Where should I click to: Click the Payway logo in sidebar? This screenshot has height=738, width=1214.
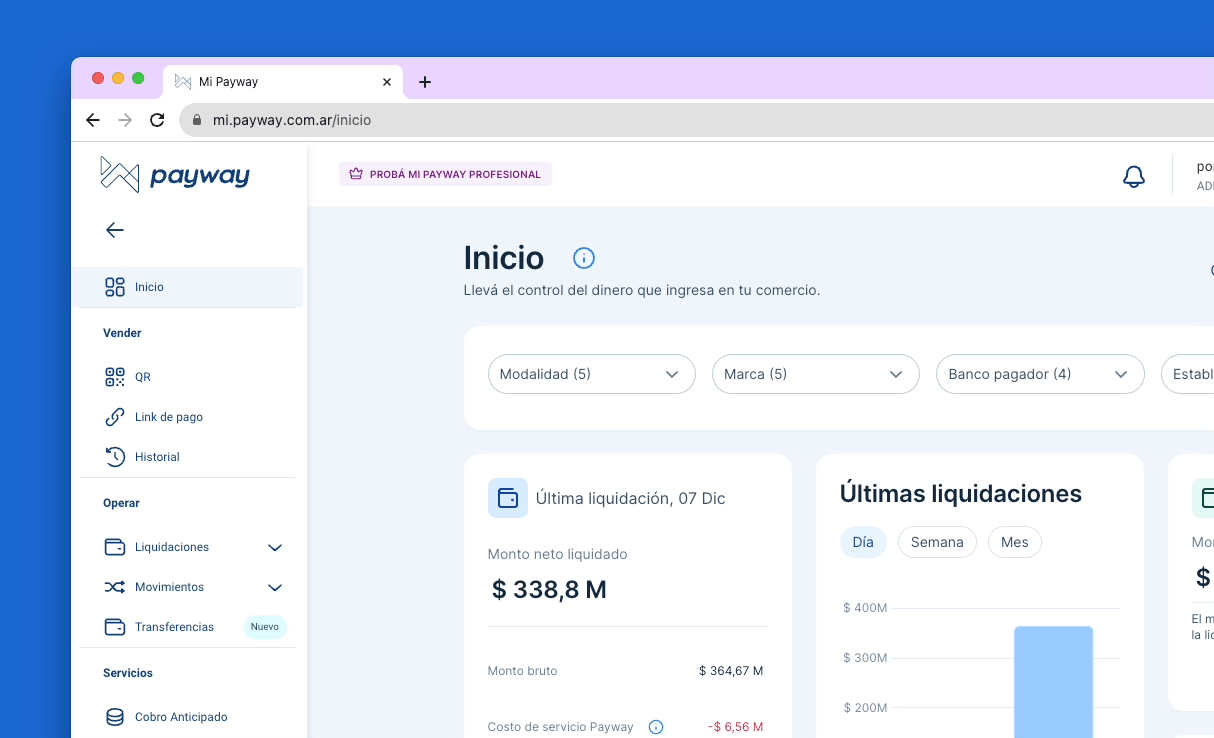coord(175,175)
